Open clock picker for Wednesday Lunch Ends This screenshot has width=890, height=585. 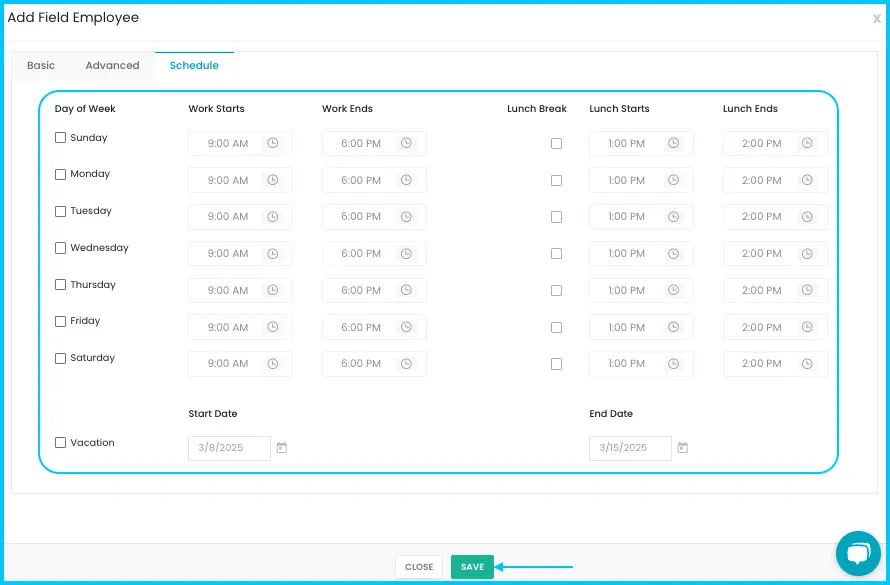(x=807, y=254)
